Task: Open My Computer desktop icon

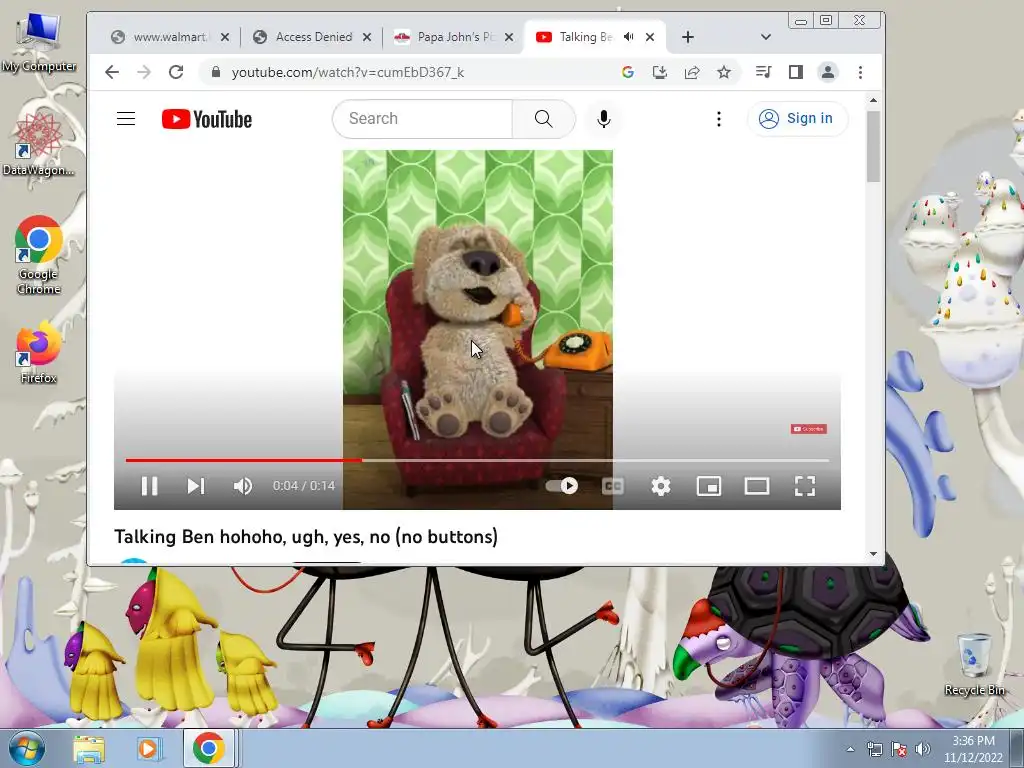Action: (39, 42)
